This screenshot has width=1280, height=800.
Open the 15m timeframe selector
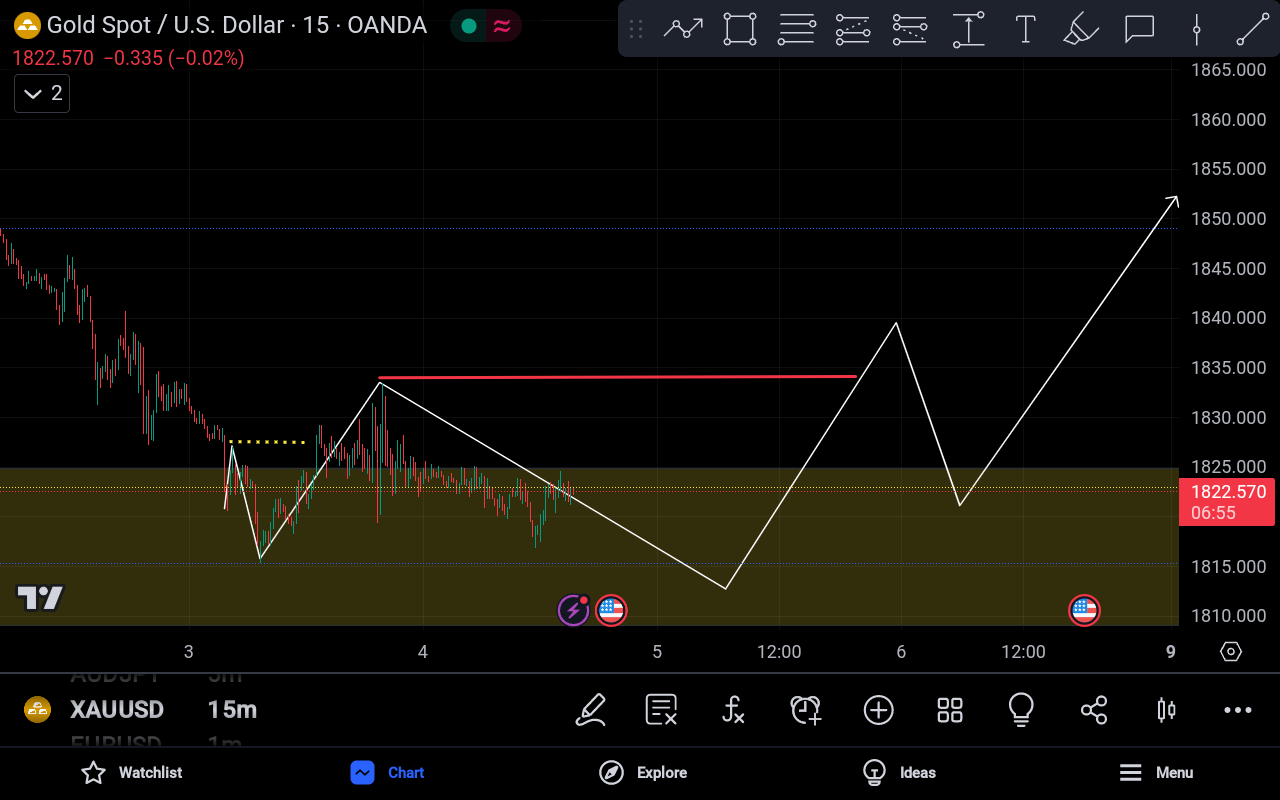pos(232,710)
